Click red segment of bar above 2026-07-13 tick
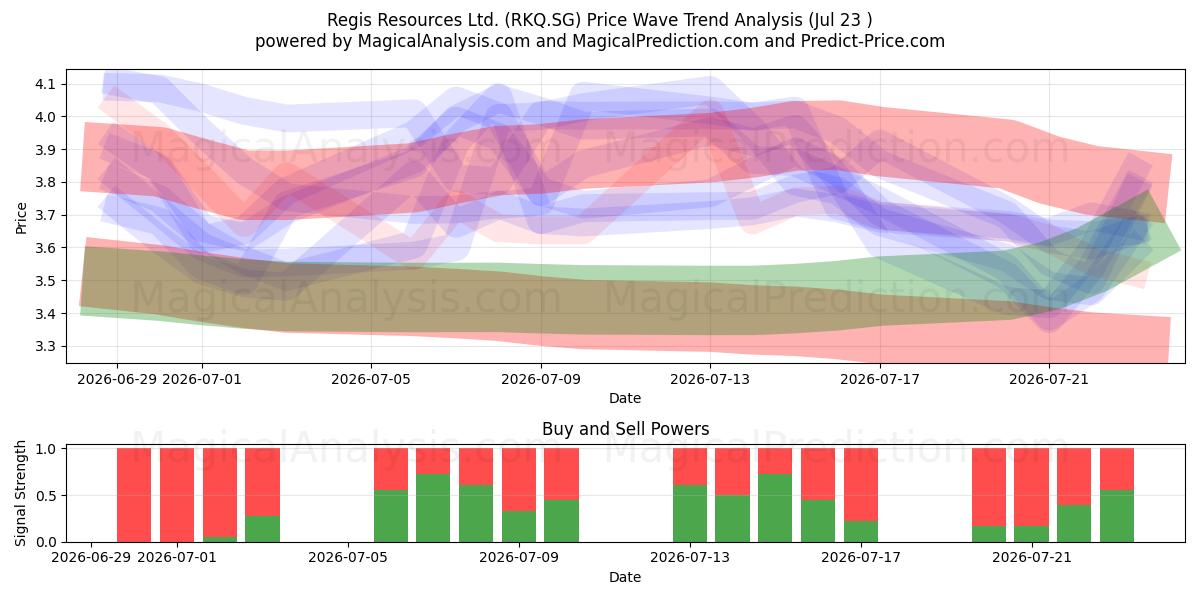Viewport: 1200px width, 600px height. (690, 467)
